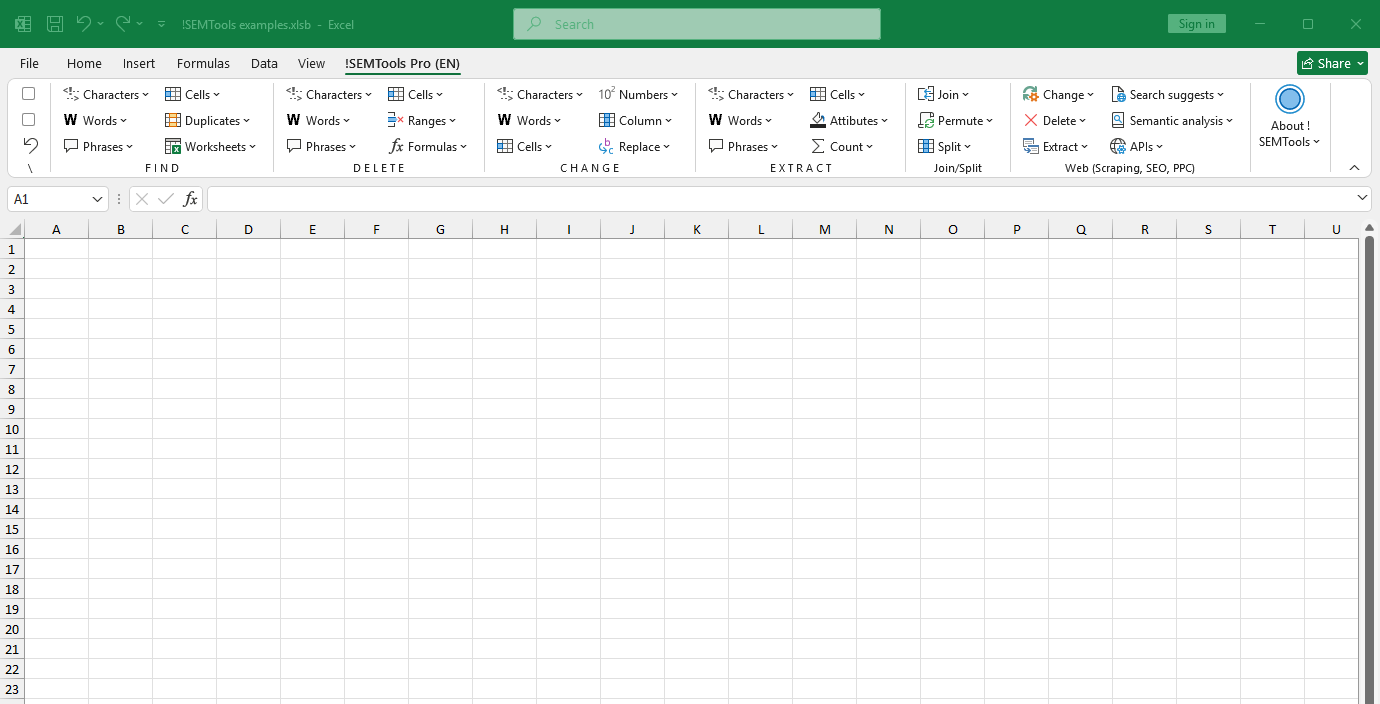Collapse the ribbon using the chevron
Image resolution: width=1380 pixels, height=704 pixels.
click(x=1354, y=167)
